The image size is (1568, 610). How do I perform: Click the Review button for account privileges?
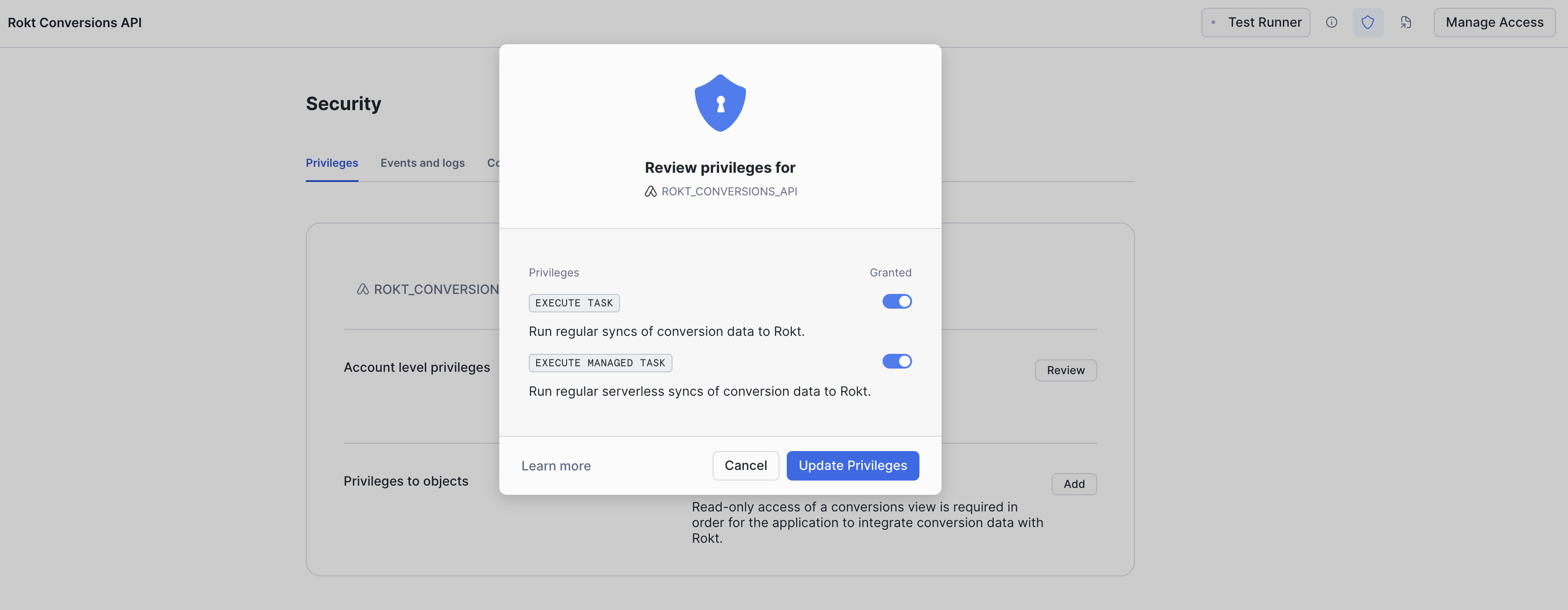[x=1066, y=370]
